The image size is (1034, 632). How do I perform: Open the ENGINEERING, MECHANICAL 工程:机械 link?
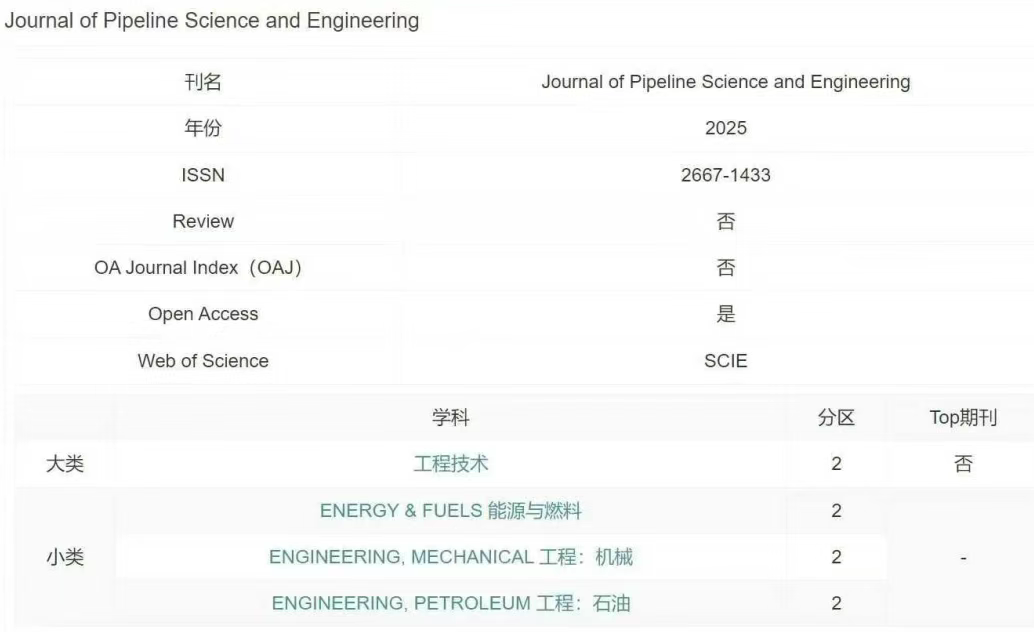point(450,557)
